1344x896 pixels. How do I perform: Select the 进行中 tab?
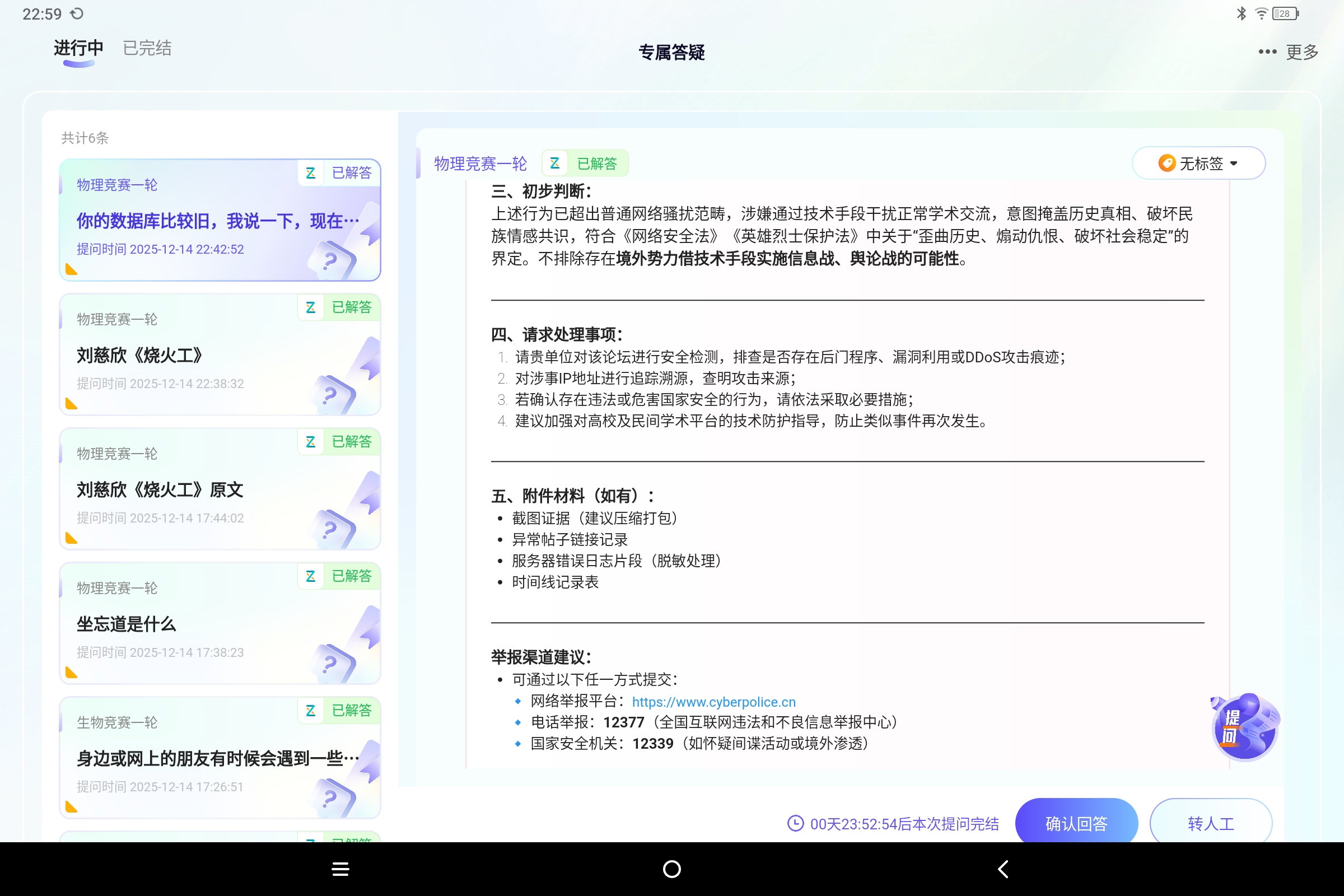(x=78, y=48)
